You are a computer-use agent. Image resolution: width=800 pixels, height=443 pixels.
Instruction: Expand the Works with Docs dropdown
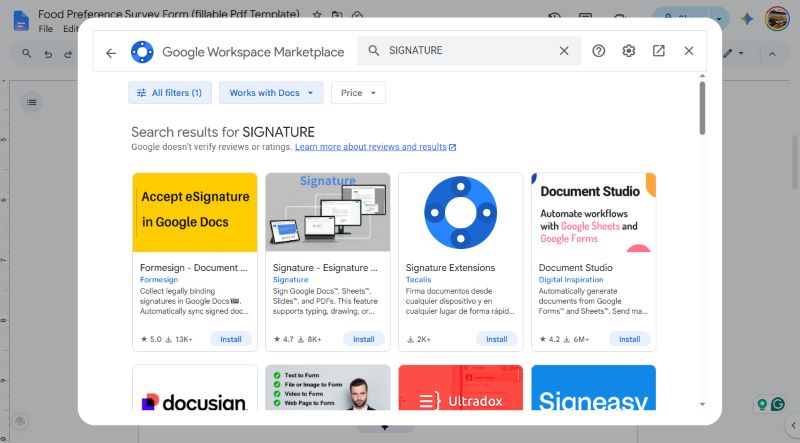click(x=271, y=93)
